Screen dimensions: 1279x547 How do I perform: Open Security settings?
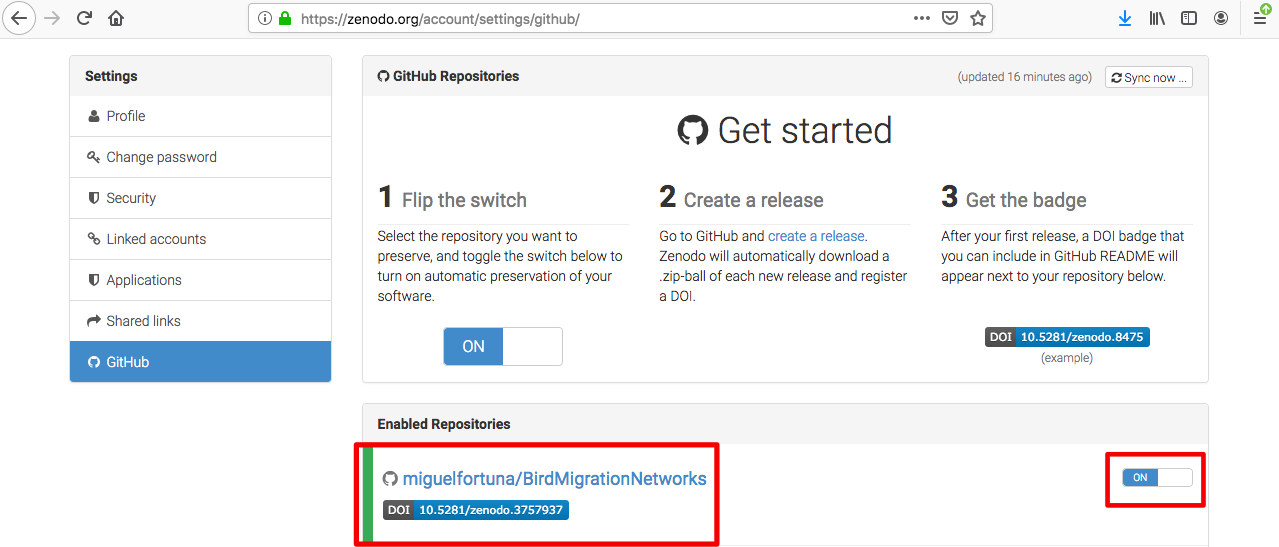pos(200,198)
